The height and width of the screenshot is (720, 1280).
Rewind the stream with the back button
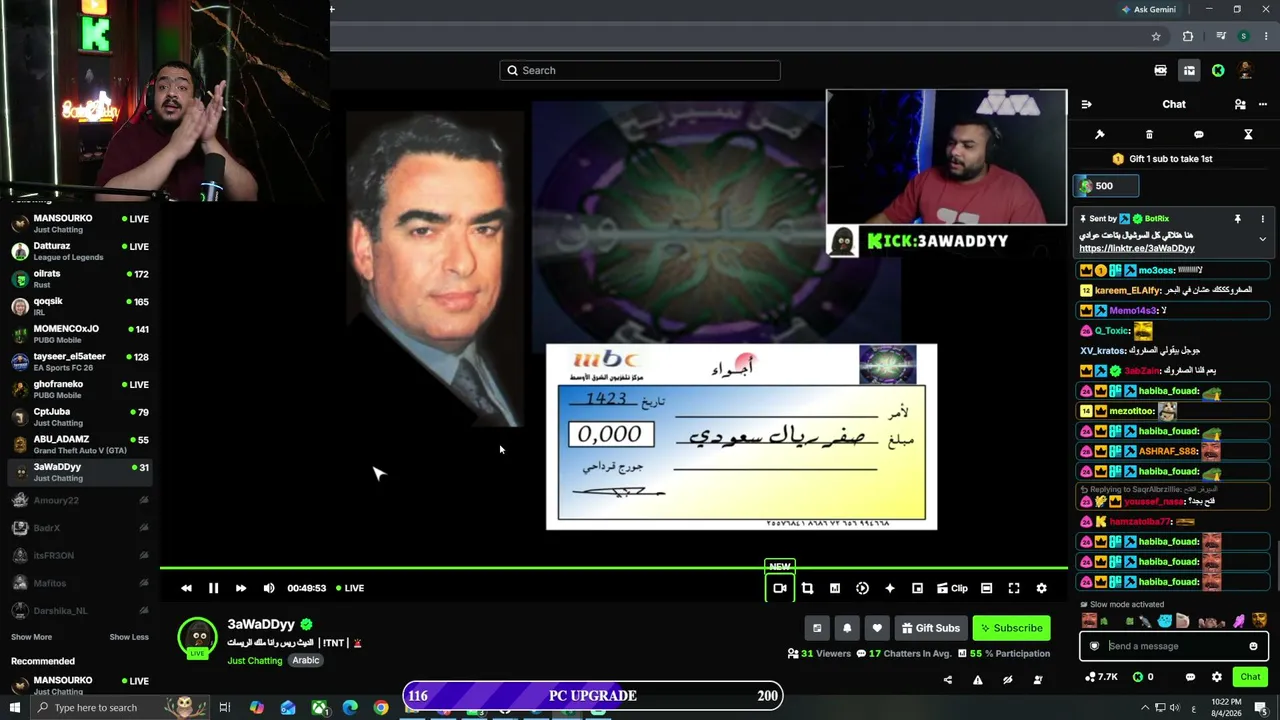point(186,588)
